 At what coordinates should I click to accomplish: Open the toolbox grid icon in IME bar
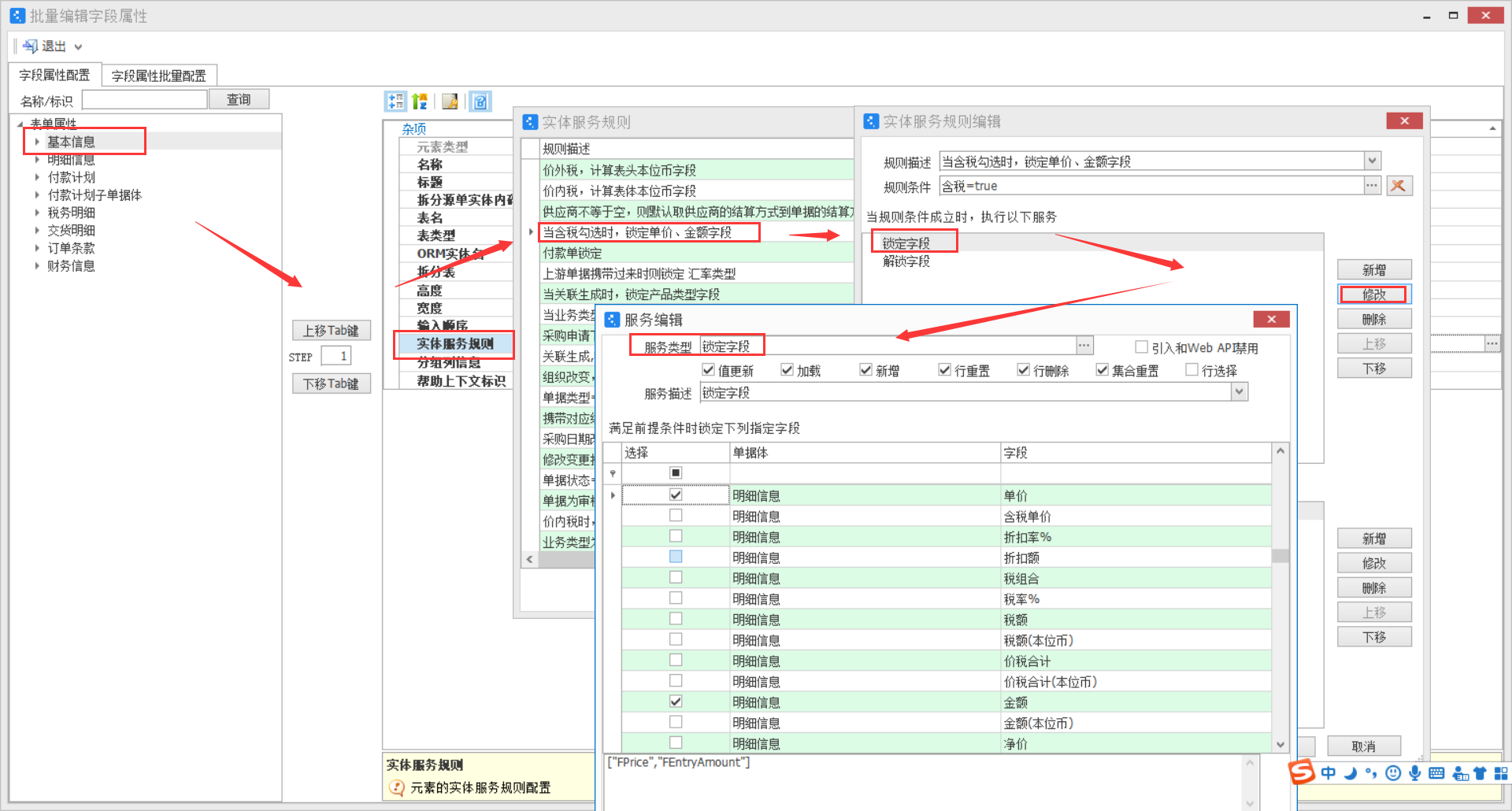coord(1501,773)
